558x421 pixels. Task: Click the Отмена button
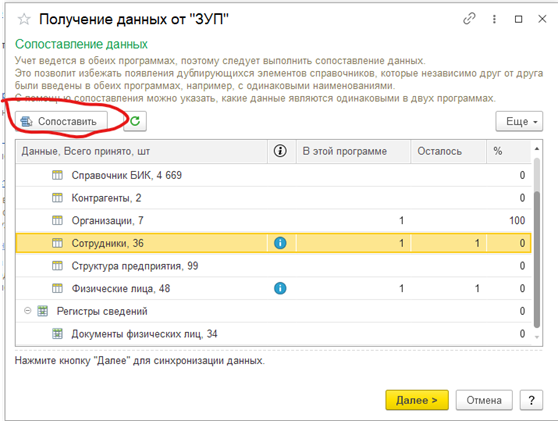pyautogui.click(x=484, y=400)
